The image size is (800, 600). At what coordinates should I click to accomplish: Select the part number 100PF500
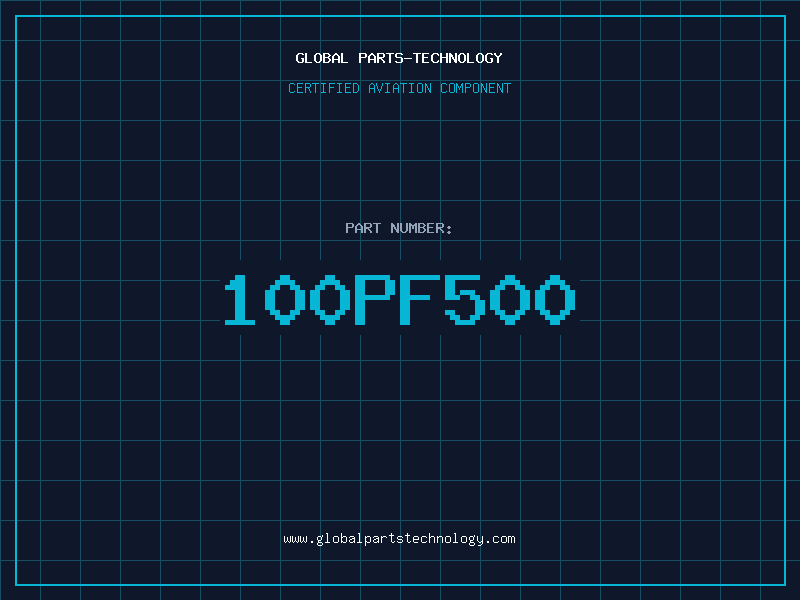coord(400,299)
